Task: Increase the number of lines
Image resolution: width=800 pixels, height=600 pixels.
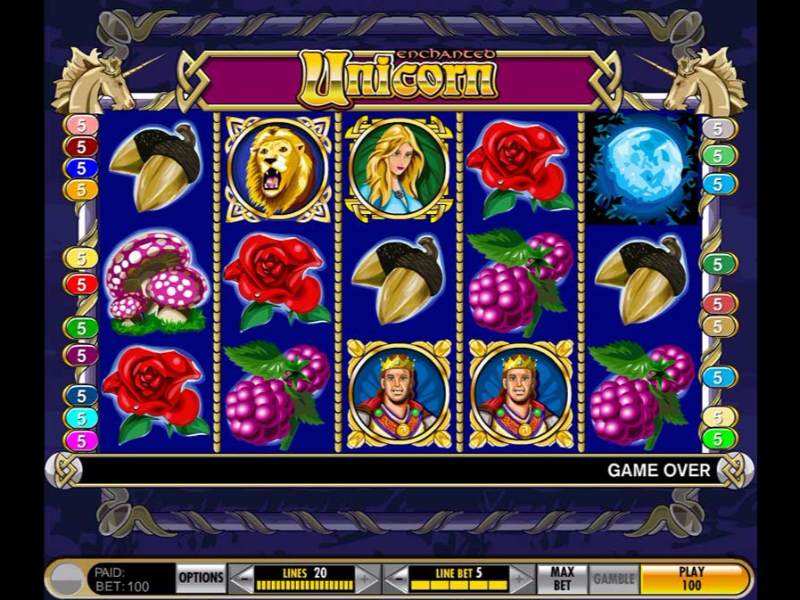Action: point(367,579)
